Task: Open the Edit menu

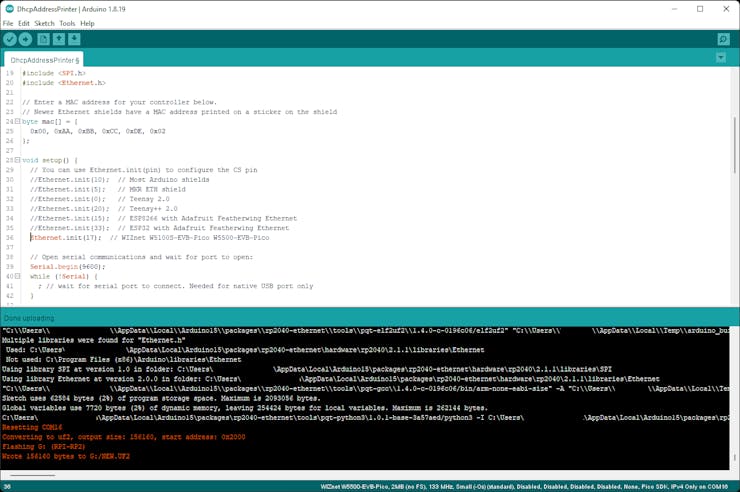Action: point(24,23)
